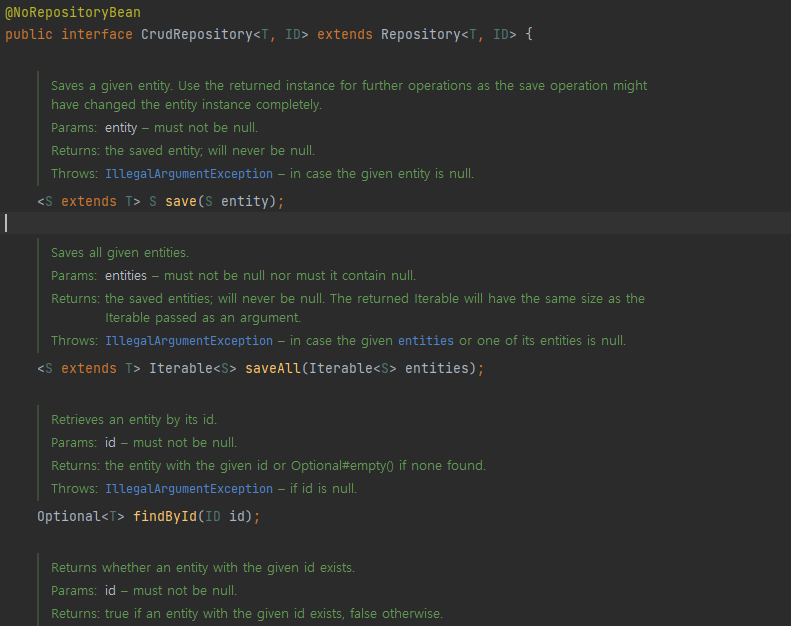The image size is (791, 626).
Task: Click the findById method name
Action: pyautogui.click(x=164, y=517)
